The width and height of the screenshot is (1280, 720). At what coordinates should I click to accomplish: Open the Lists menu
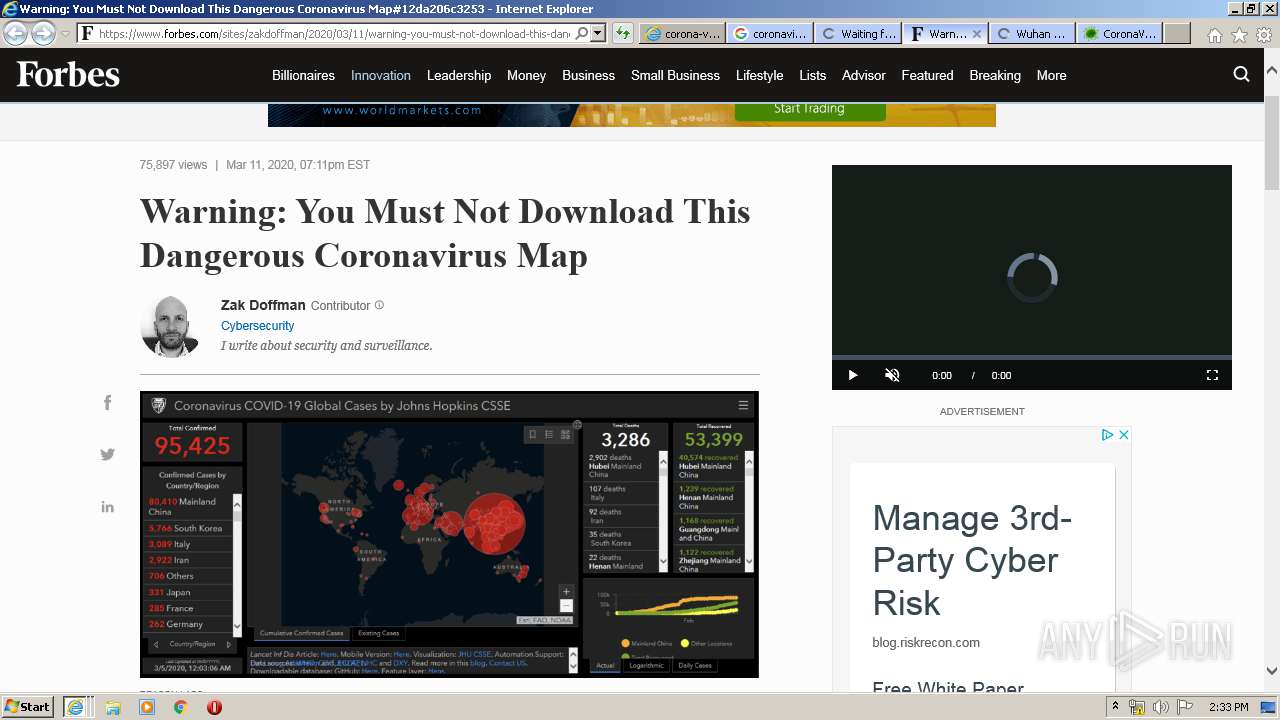point(813,75)
